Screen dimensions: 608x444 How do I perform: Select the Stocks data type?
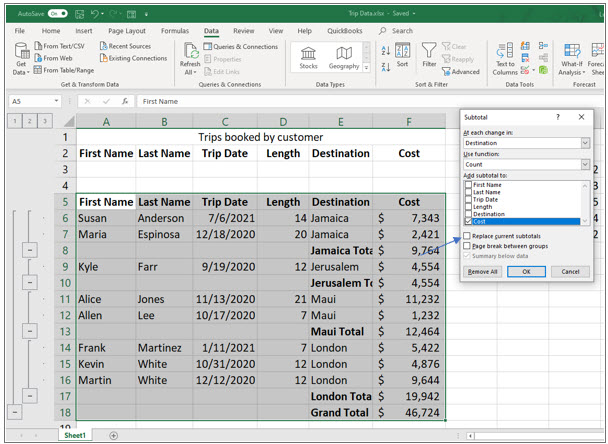click(x=308, y=58)
